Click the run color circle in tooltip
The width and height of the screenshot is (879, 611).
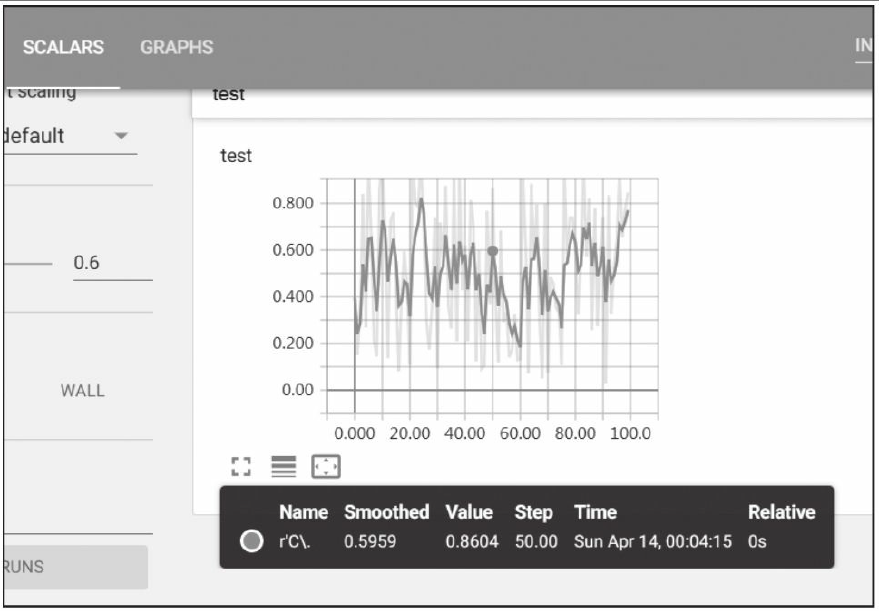(x=252, y=541)
